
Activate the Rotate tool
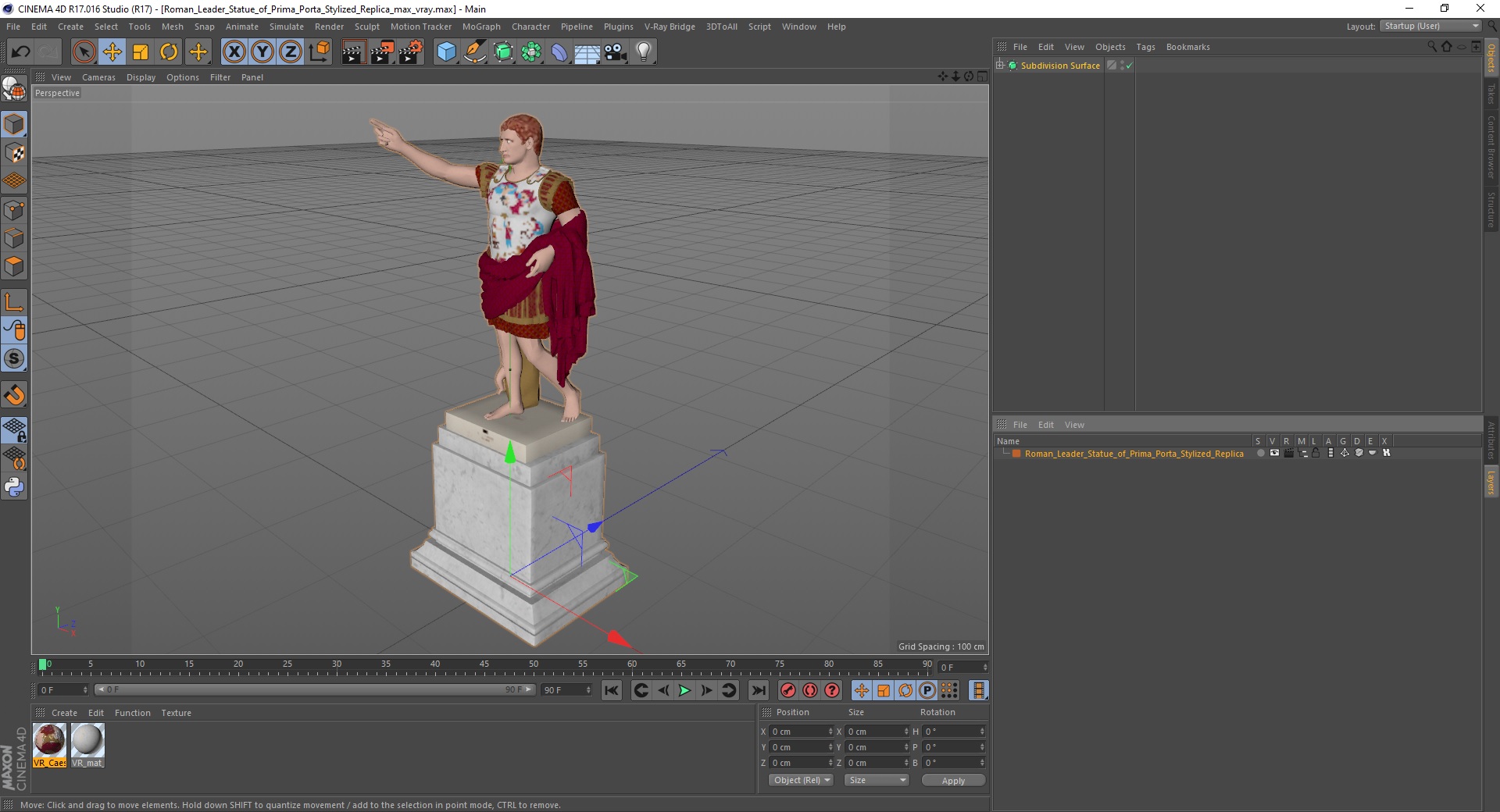pyautogui.click(x=169, y=52)
